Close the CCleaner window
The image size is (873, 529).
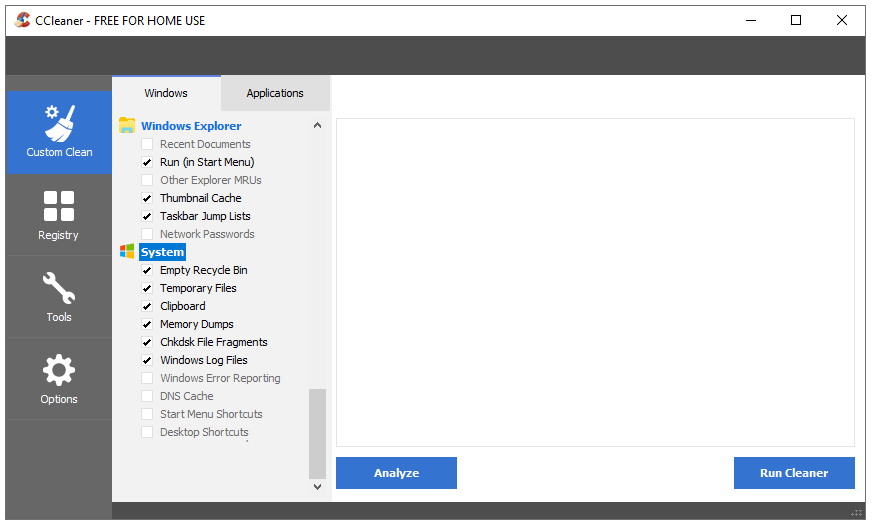pyautogui.click(x=842, y=21)
